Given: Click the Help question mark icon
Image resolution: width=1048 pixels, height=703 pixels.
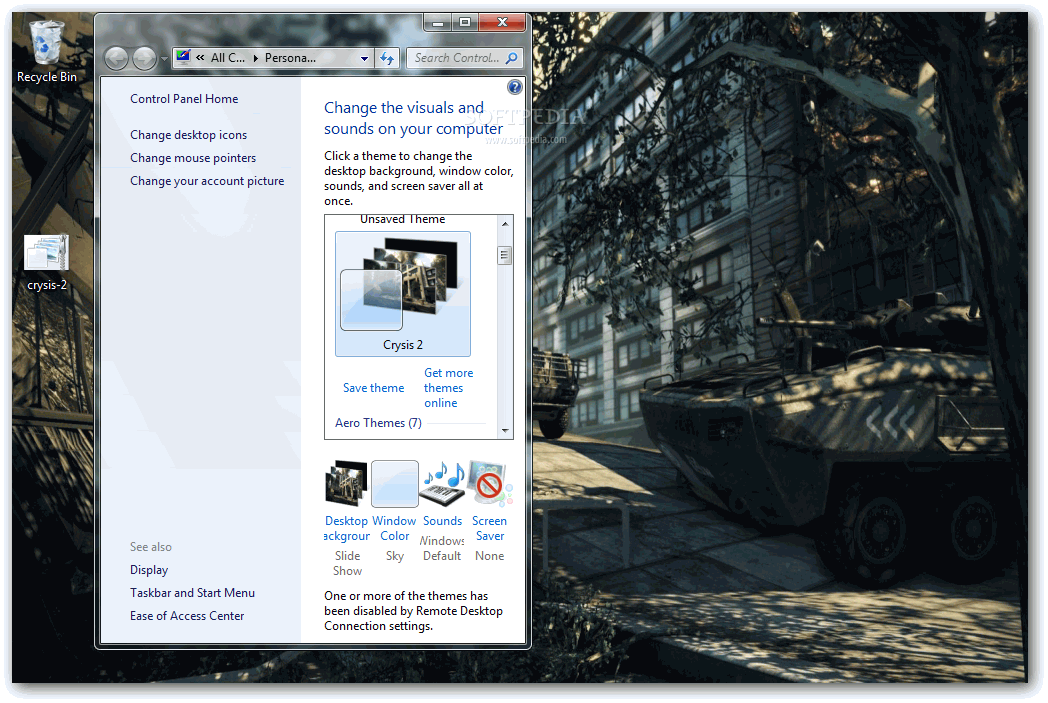Looking at the screenshot, I should point(514,87).
